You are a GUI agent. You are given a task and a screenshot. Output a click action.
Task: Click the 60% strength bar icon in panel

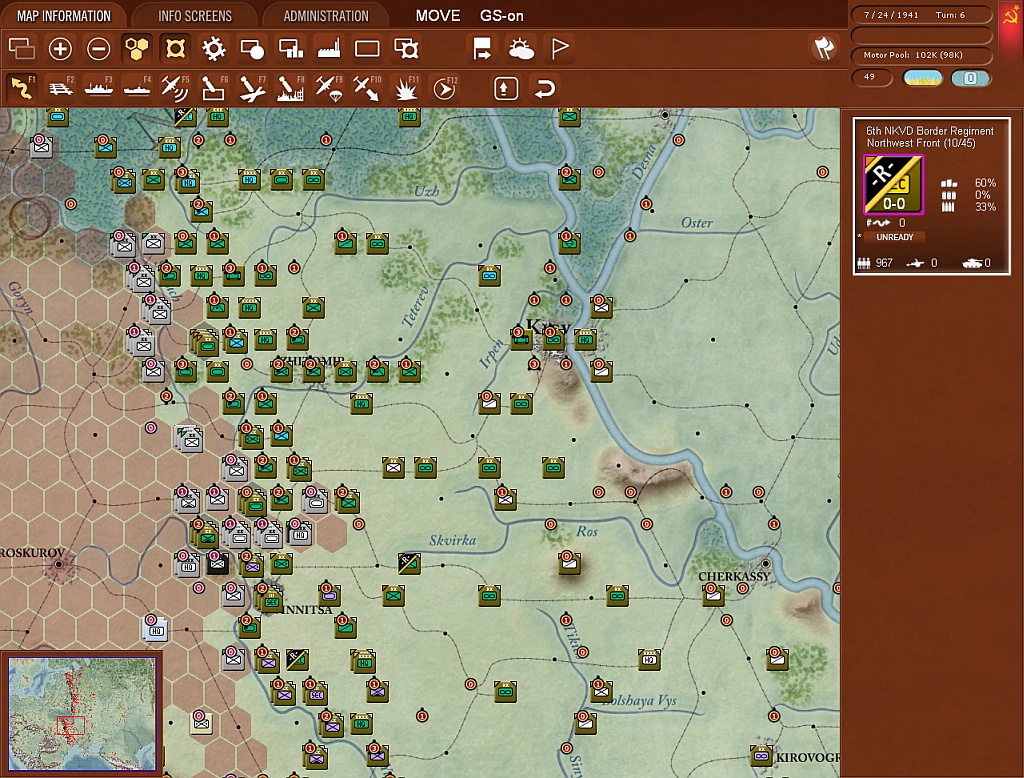point(949,183)
